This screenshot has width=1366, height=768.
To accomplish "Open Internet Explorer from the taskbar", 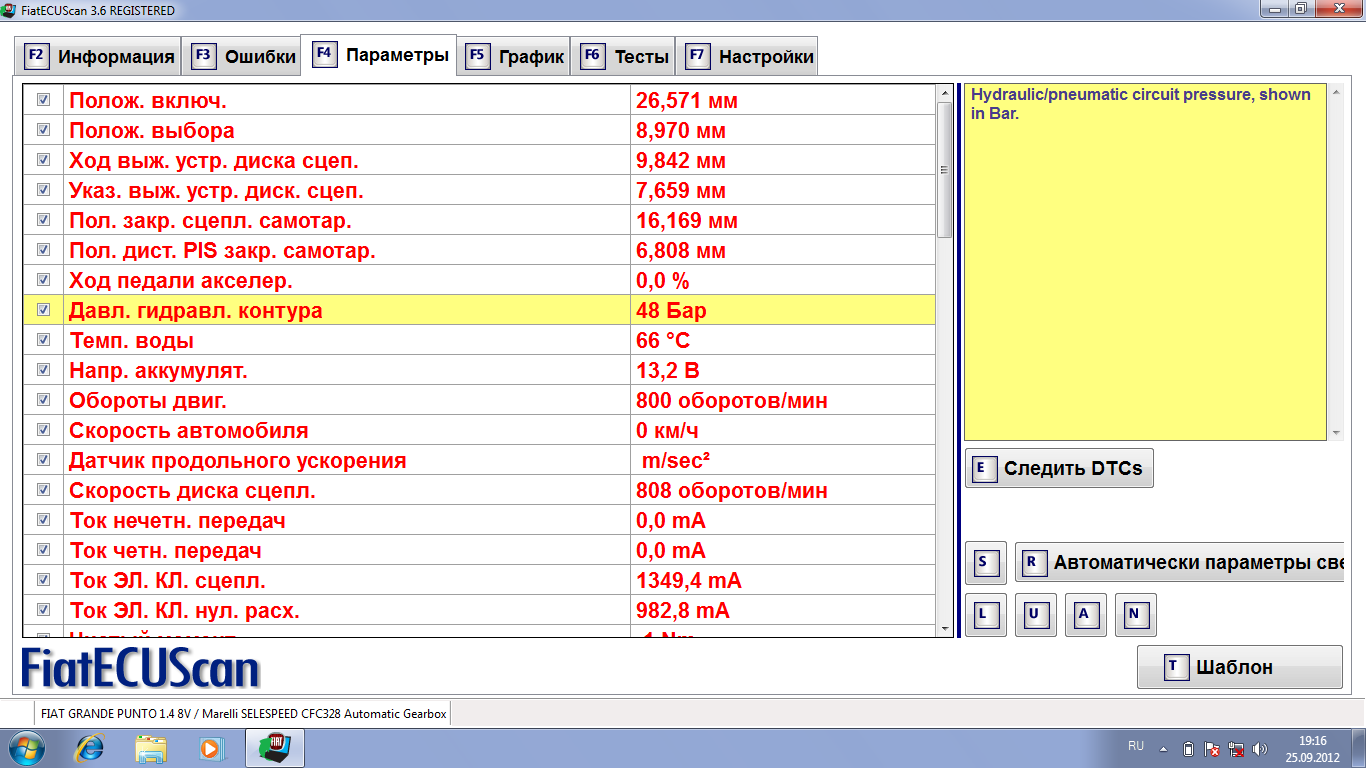I will click(91, 748).
